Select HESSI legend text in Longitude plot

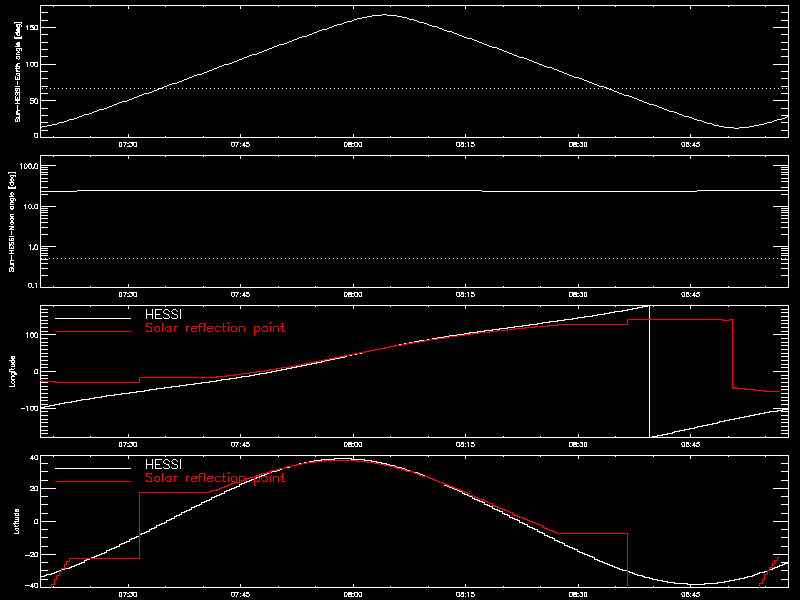(163, 315)
